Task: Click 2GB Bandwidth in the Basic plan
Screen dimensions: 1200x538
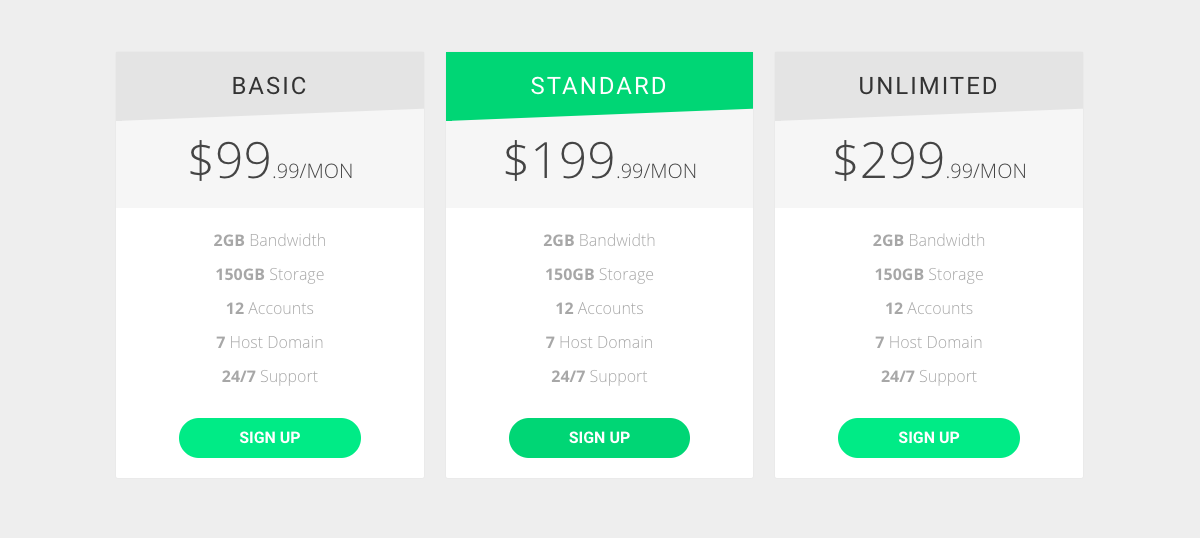Action: (x=270, y=240)
